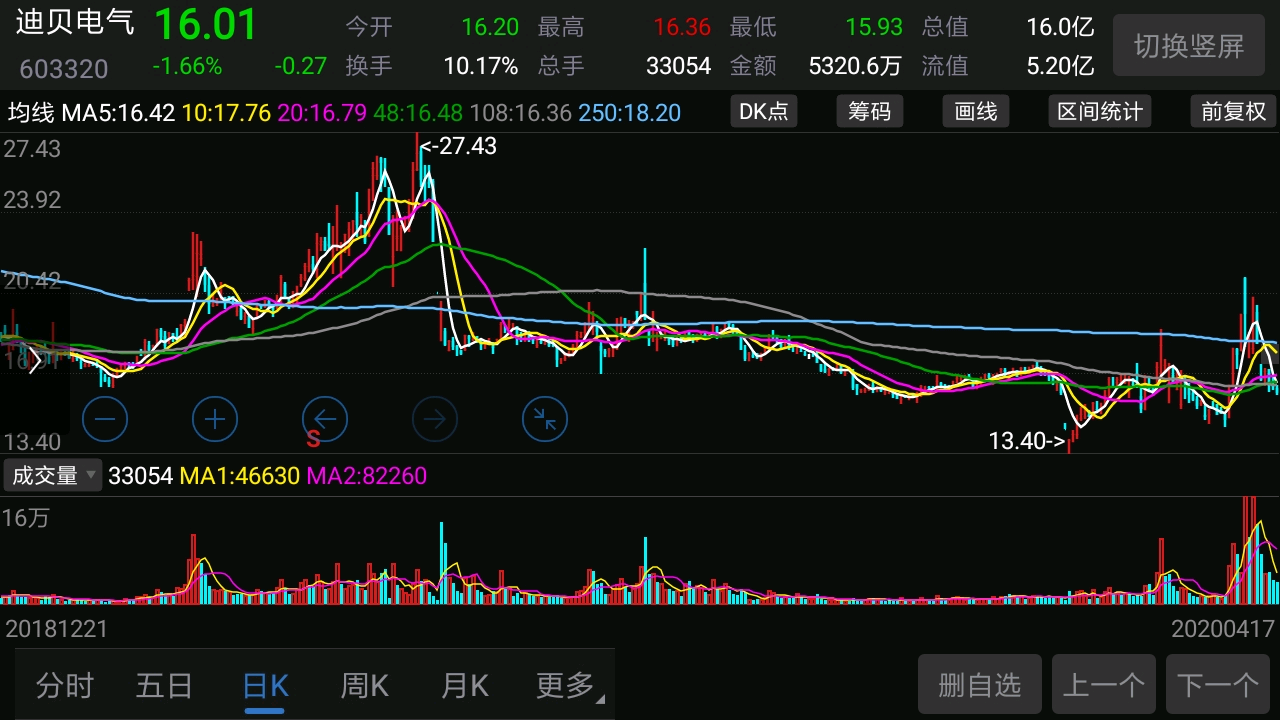Viewport: 1280px width, 720px height.
Task: Tap the collapse arrows icon on the chart
Action: tap(545, 419)
